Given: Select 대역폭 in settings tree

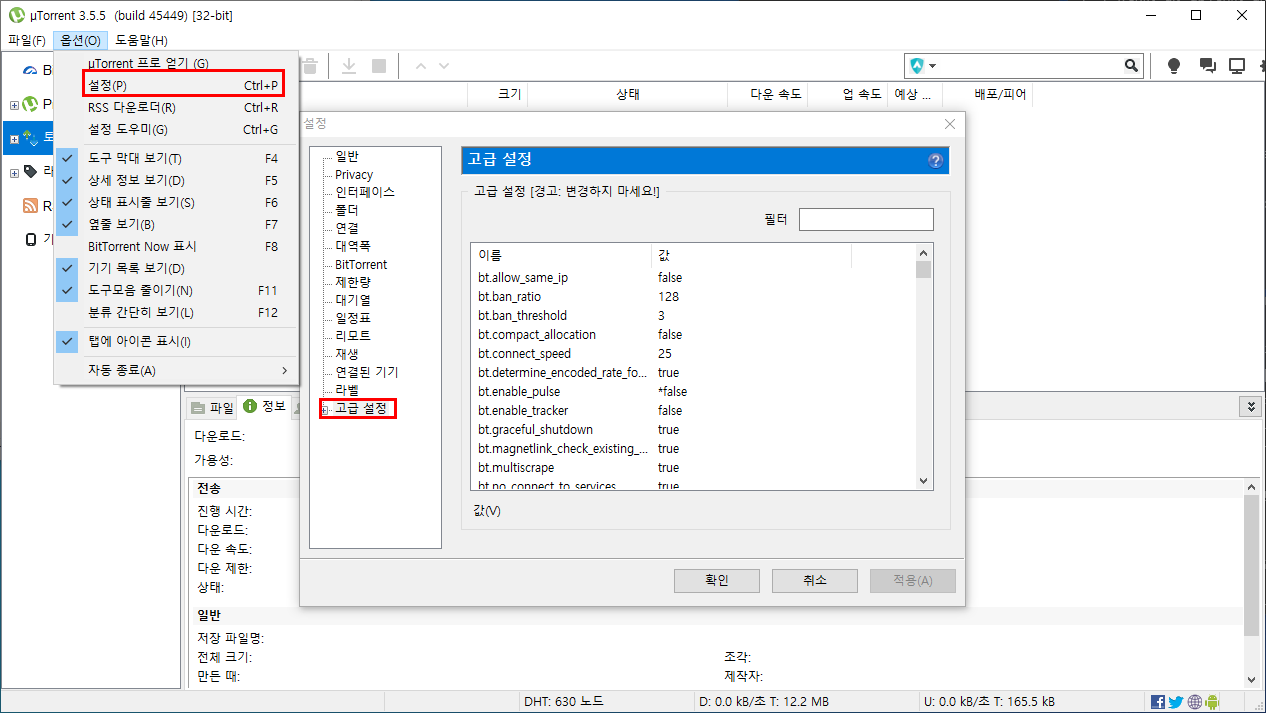Looking at the screenshot, I should 354,246.
